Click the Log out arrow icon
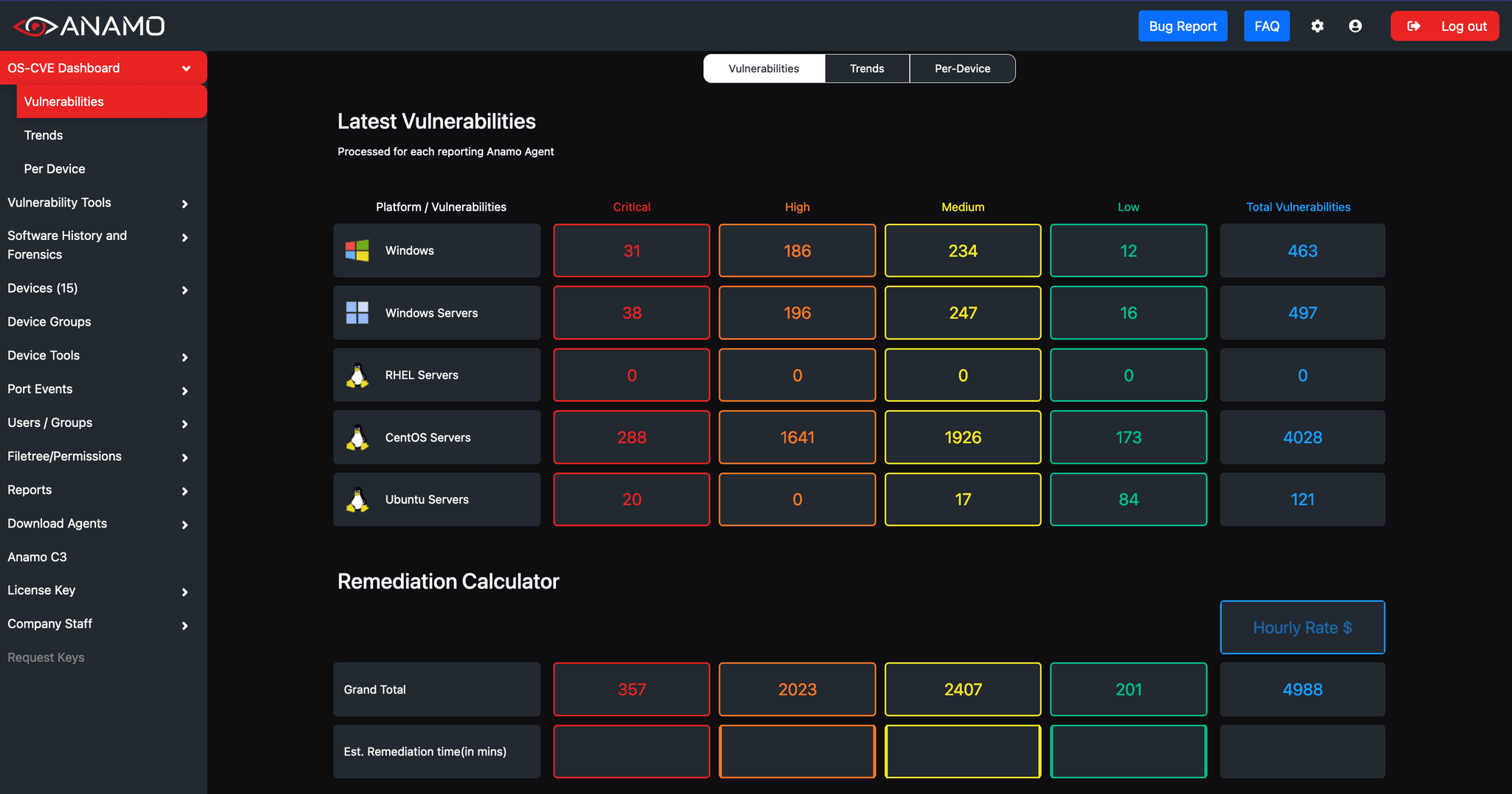Image resolution: width=1512 pixels, height=794 pixels. click(1413, 26)
